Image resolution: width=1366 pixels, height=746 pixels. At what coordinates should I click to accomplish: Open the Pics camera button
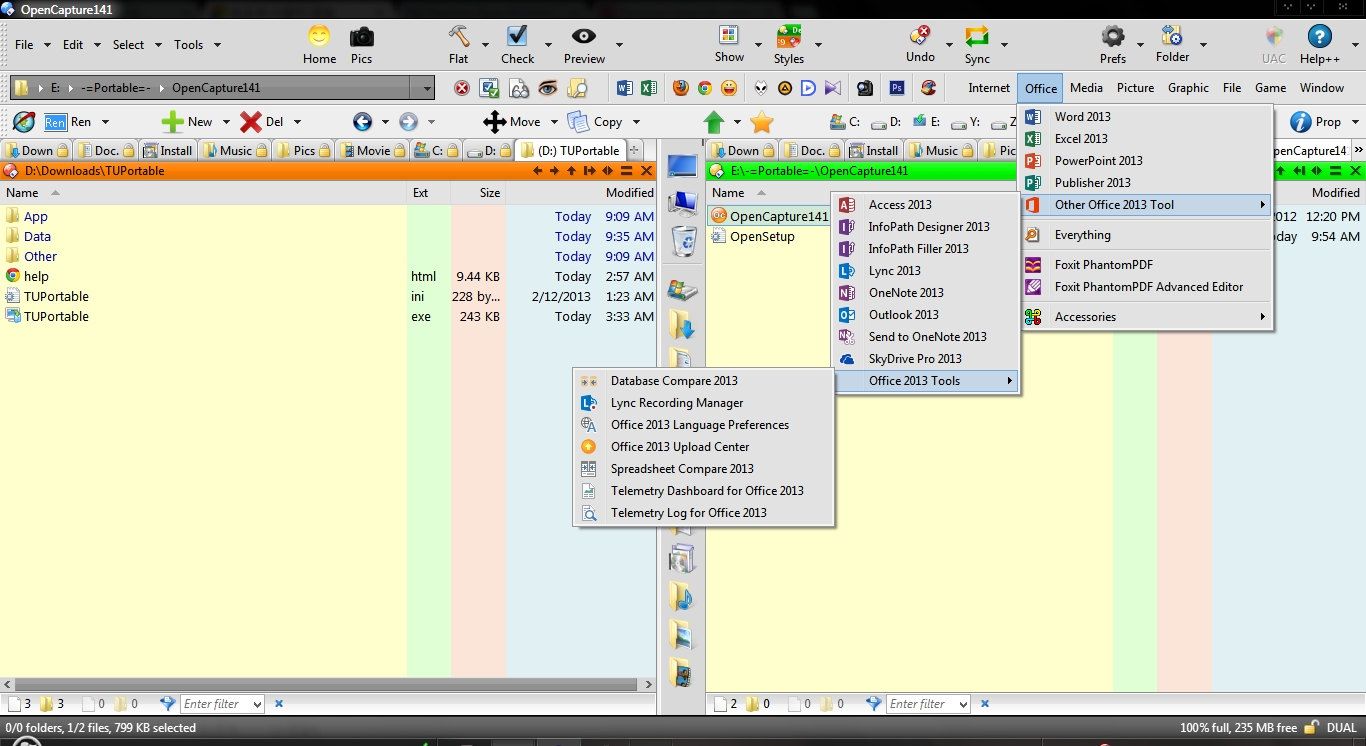pyautogui.click(x=361, y=37)
